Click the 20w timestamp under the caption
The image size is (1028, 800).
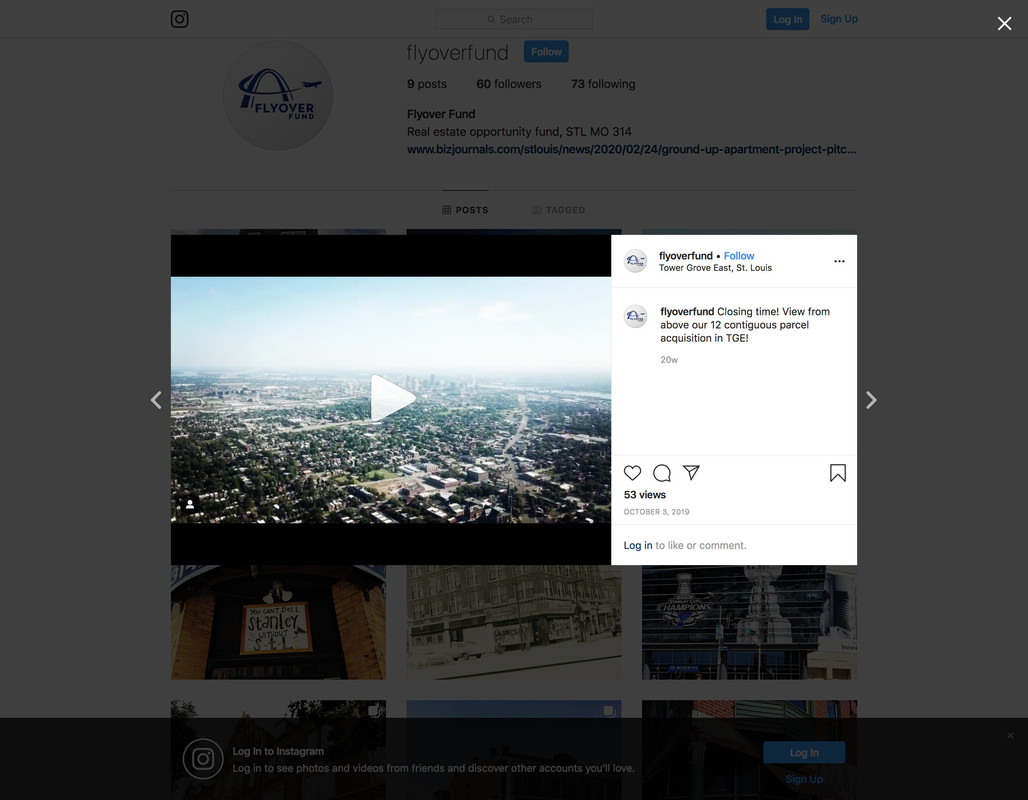(x=669, y=360)
